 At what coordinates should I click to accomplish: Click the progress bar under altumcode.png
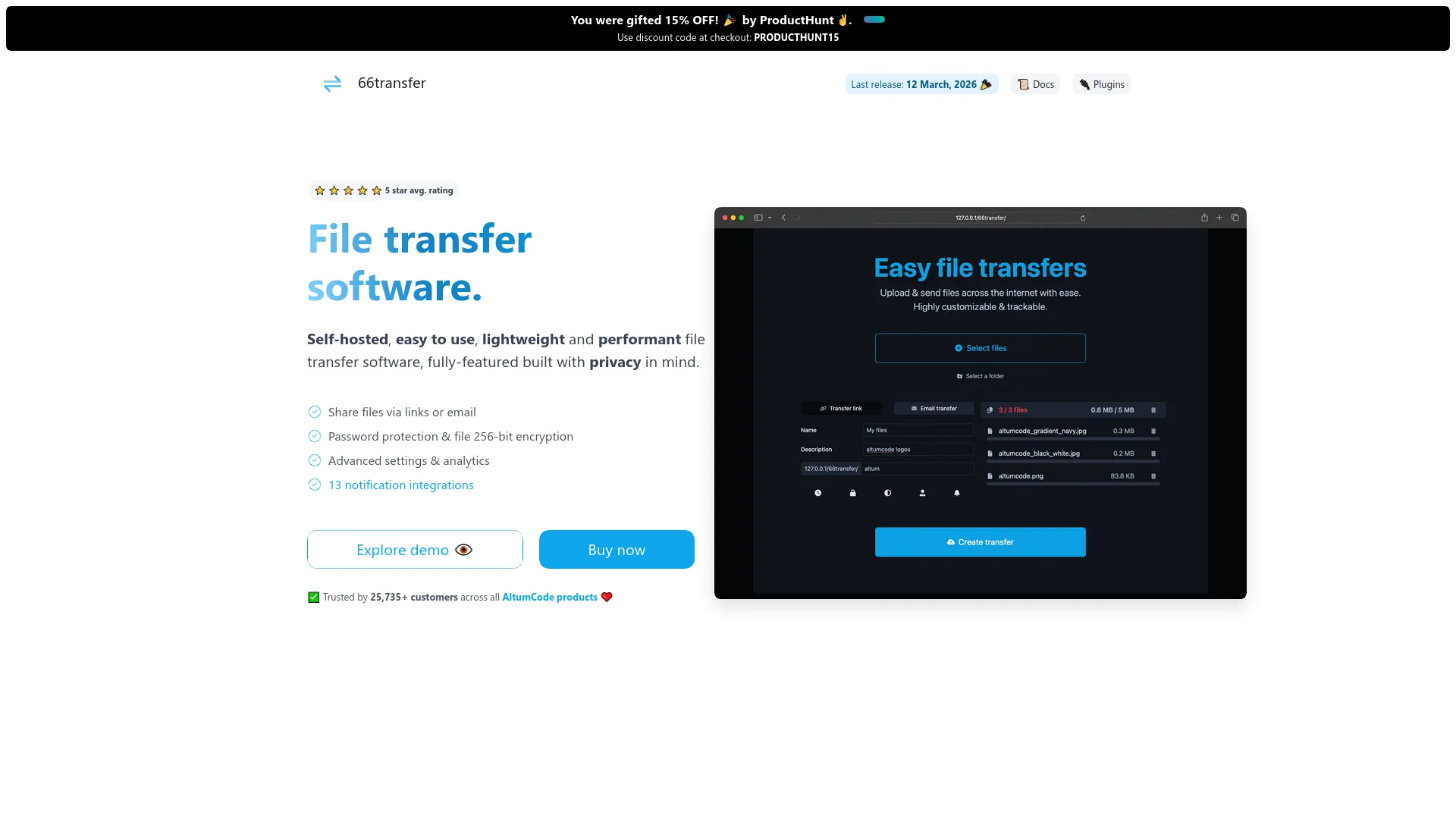tap(1073, 485)
